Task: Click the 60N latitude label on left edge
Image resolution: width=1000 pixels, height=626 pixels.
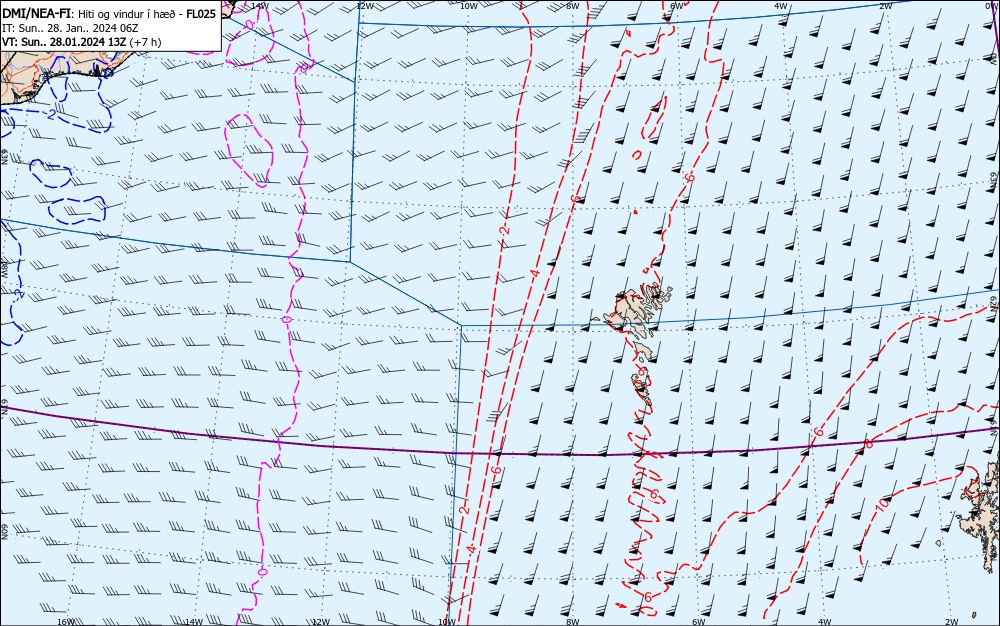Action: [4, 532]
